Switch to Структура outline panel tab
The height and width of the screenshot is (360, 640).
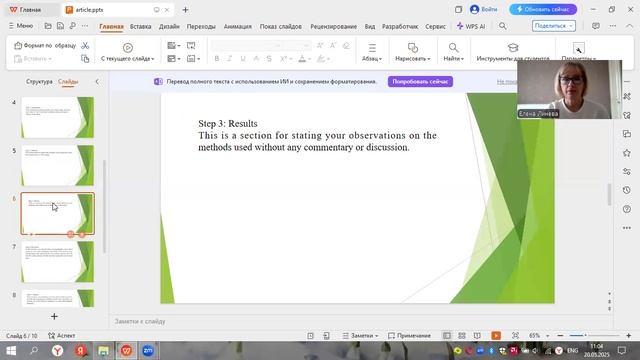tap(39, 82)
